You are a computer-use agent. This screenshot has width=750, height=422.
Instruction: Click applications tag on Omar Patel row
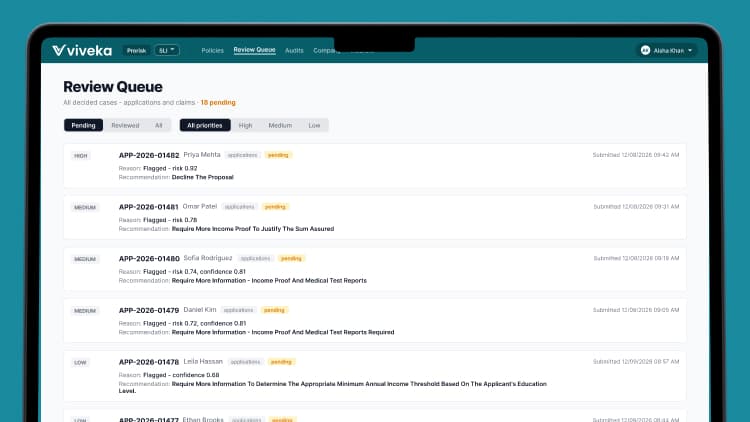tap(240, 207)
